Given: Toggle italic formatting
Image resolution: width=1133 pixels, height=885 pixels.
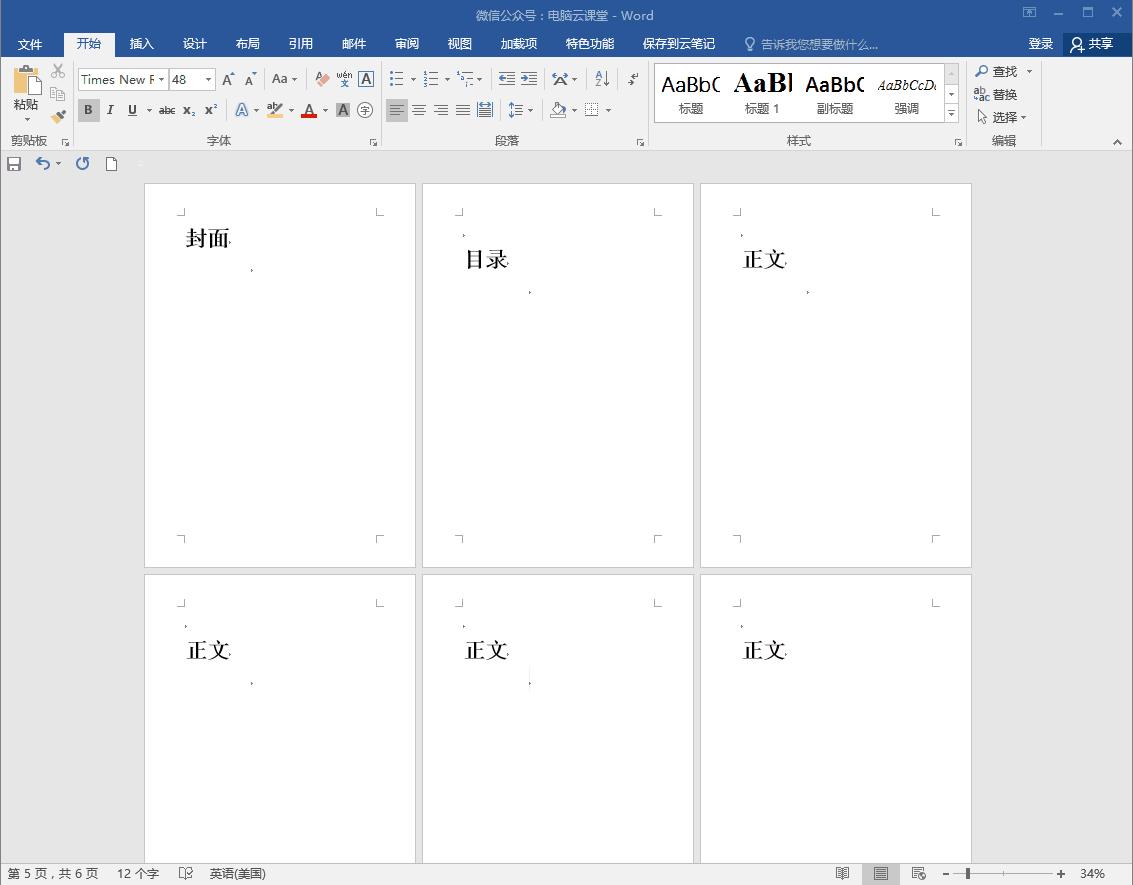Looking at the screenshot, I should click(111, 109).
